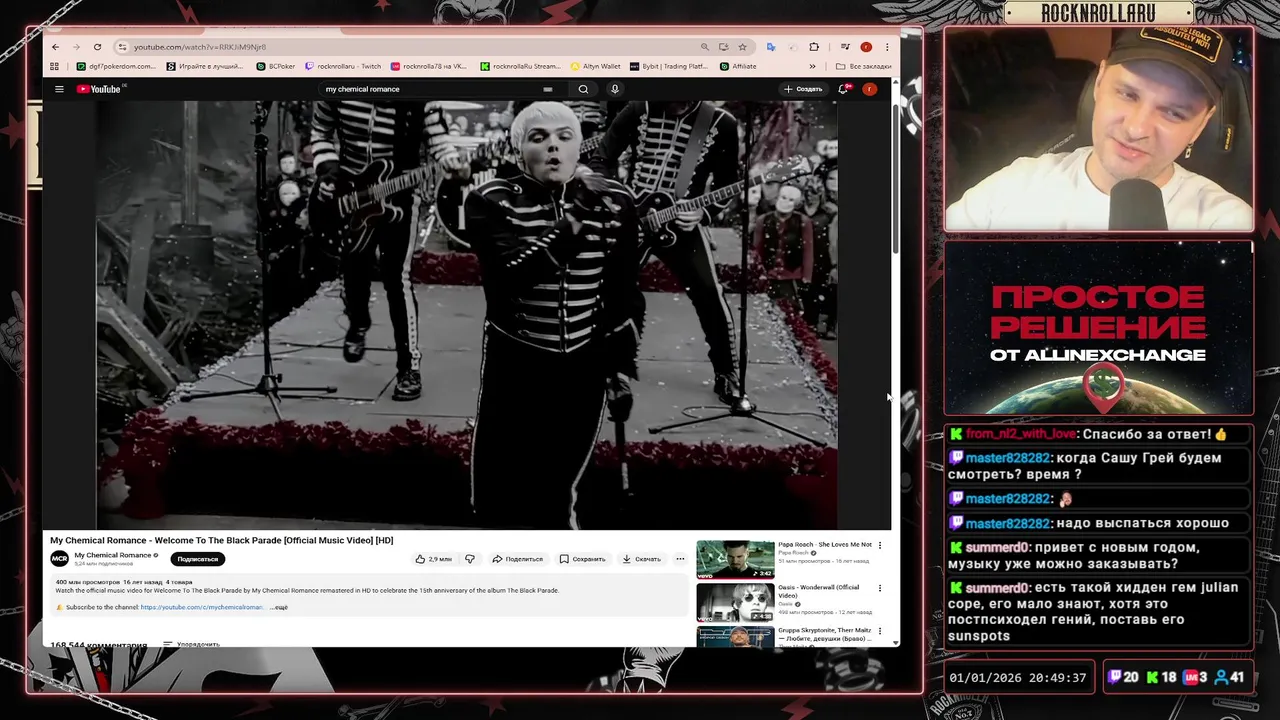Reload the YouTube page
The image size is (1280, 720).
[x=97, y=47]
